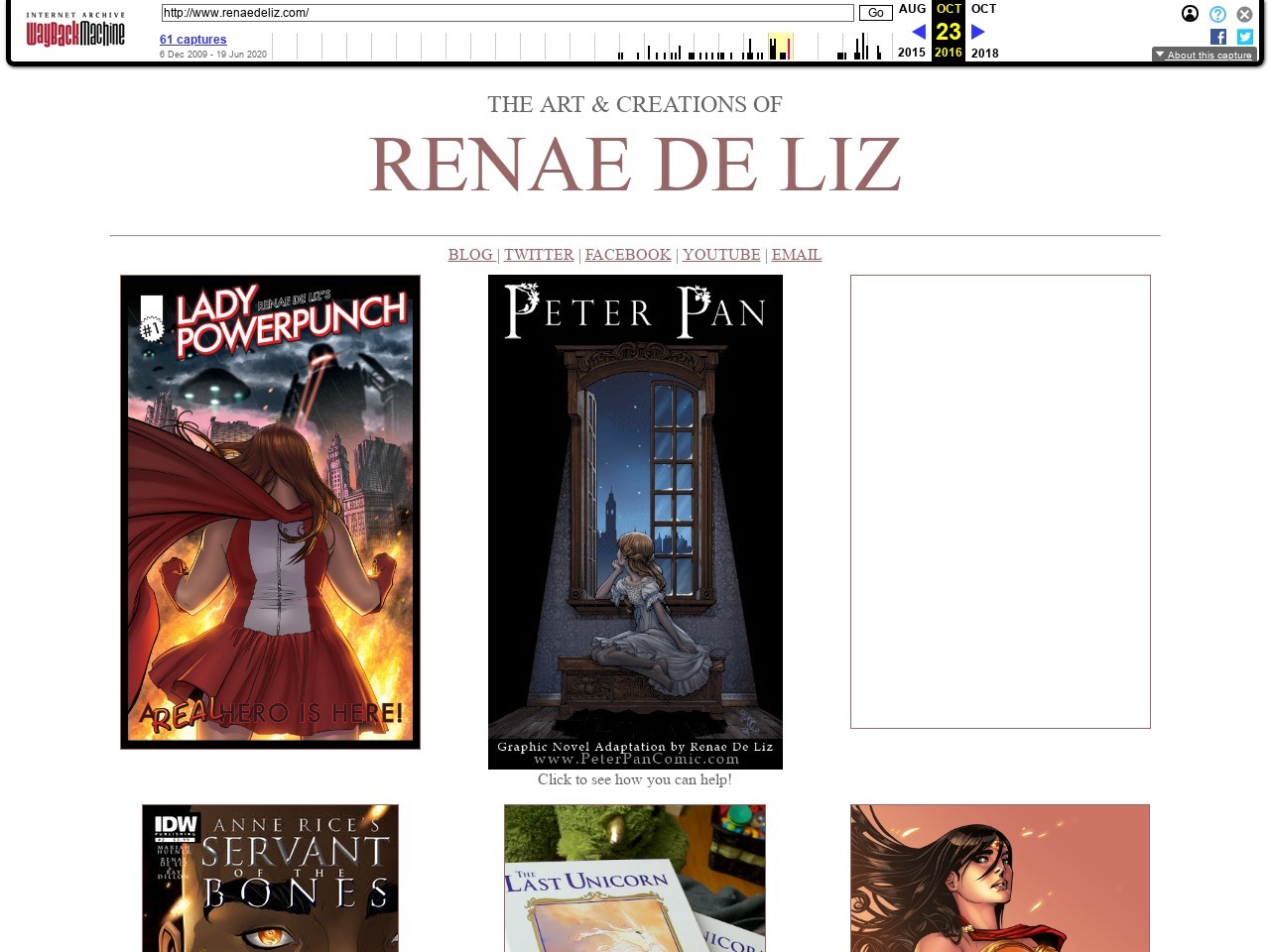
Task: Open the Wayback help question icon
Action: pos(1217,14)
